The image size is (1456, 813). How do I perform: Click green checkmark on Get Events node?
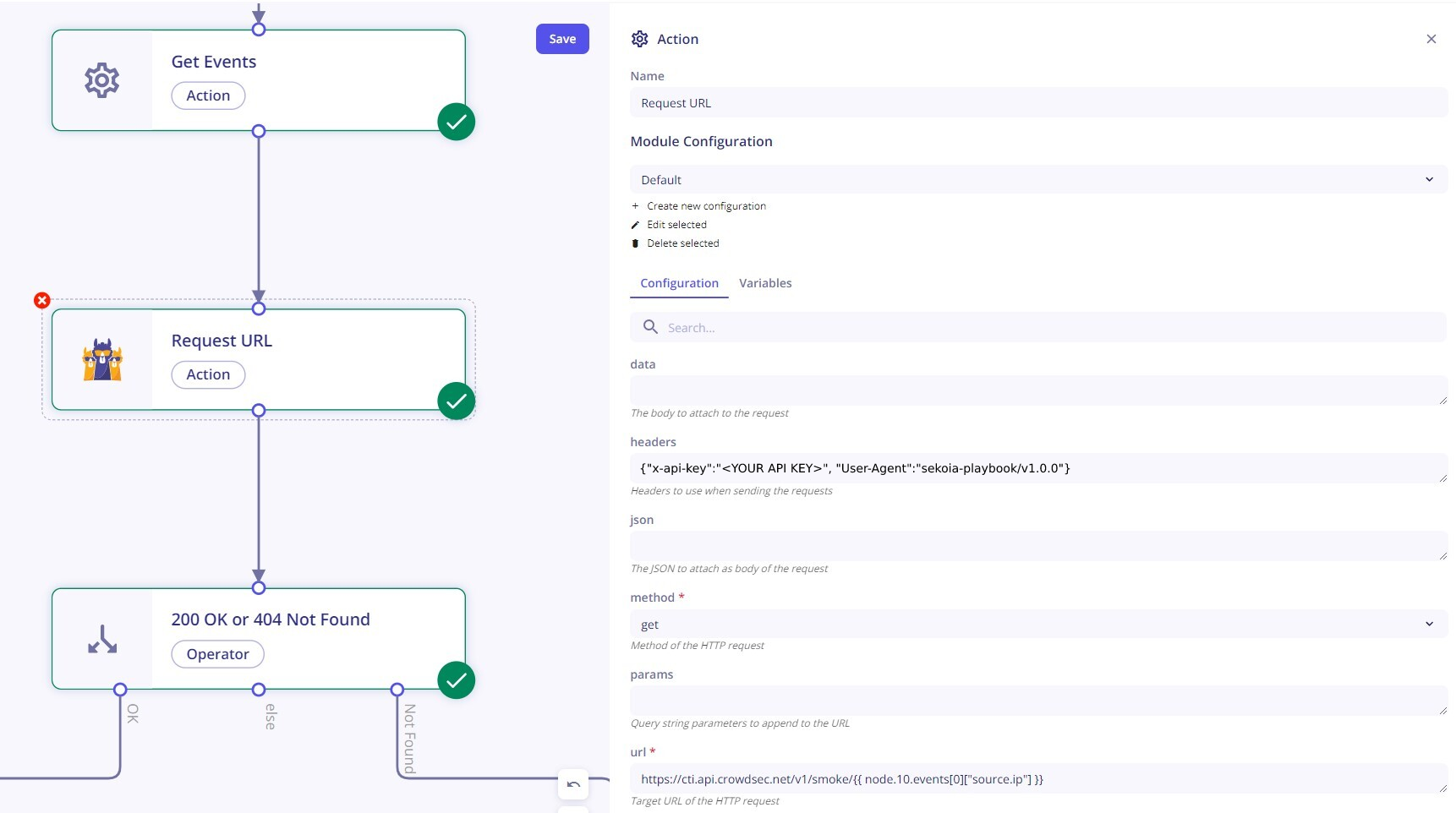(456, 122)
